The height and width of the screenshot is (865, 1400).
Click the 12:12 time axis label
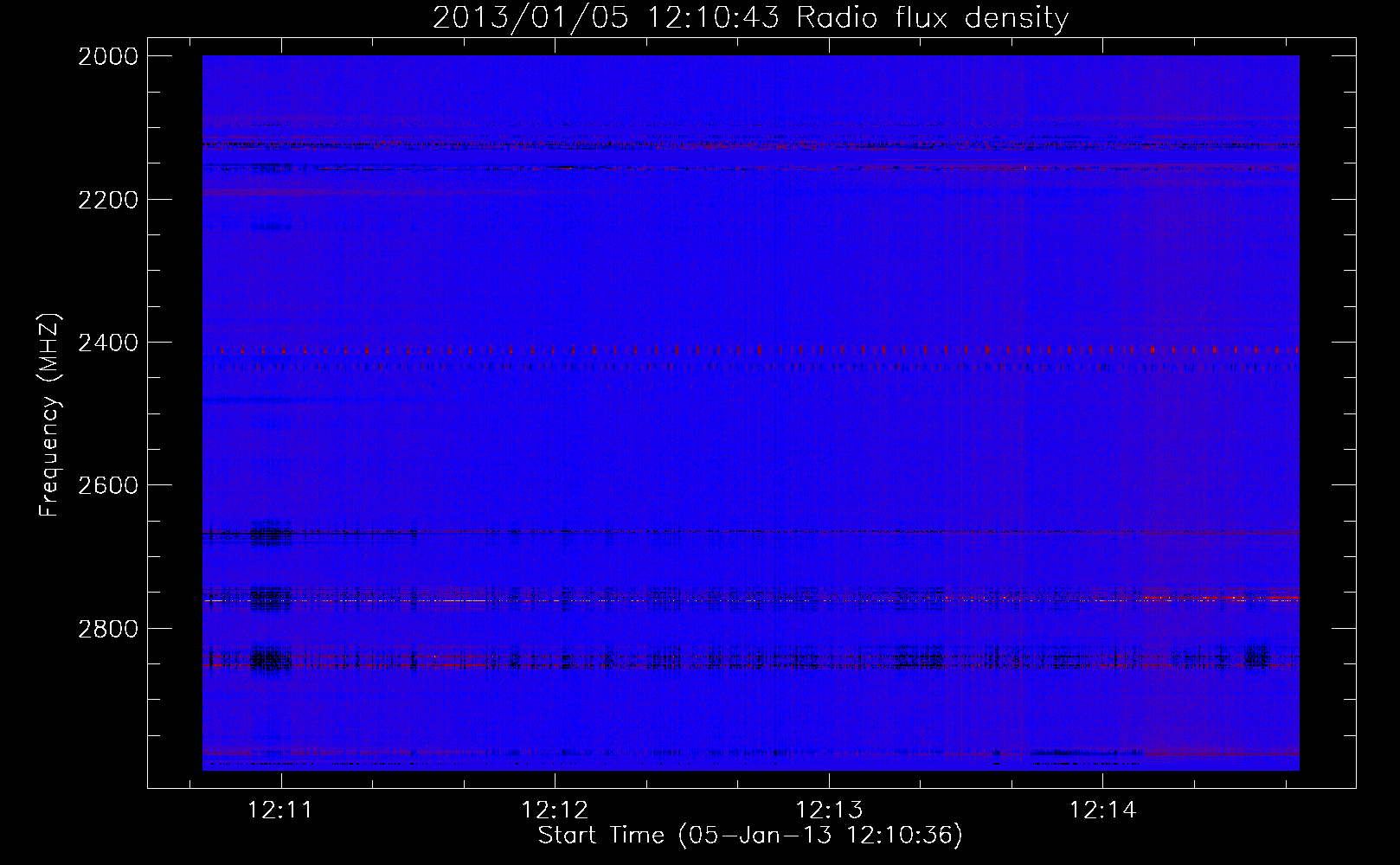coord(555,811)
